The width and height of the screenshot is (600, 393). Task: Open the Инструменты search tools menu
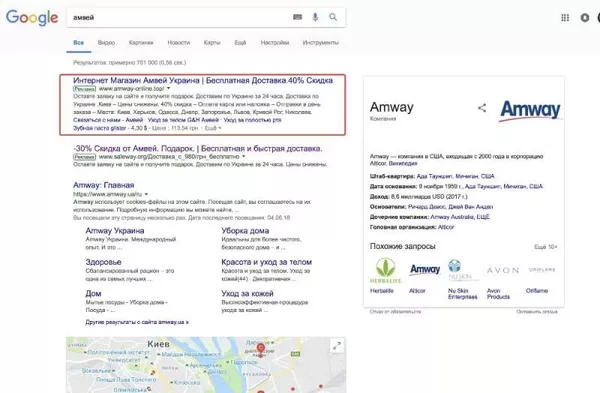tap(320, 42)
